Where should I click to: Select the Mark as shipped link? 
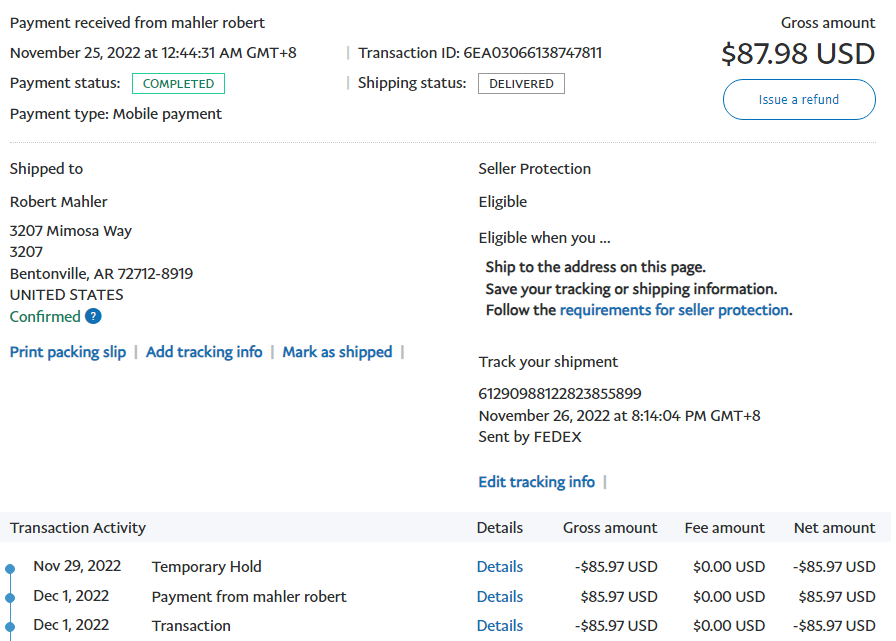click(337, 352)
